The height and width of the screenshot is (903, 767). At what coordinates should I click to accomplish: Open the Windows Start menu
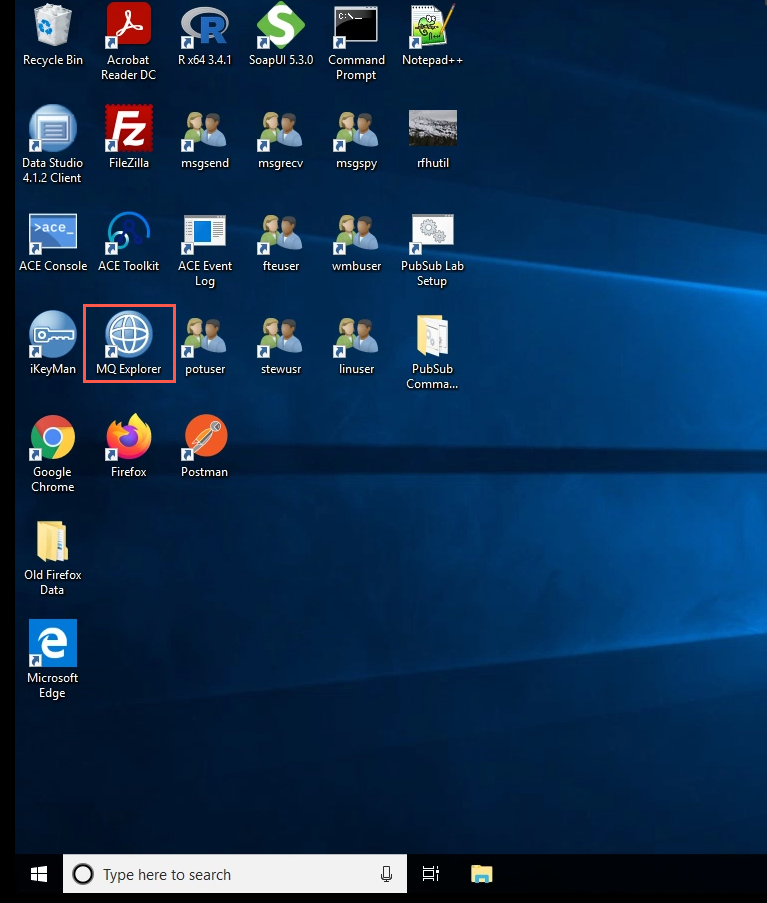[39, 874]
